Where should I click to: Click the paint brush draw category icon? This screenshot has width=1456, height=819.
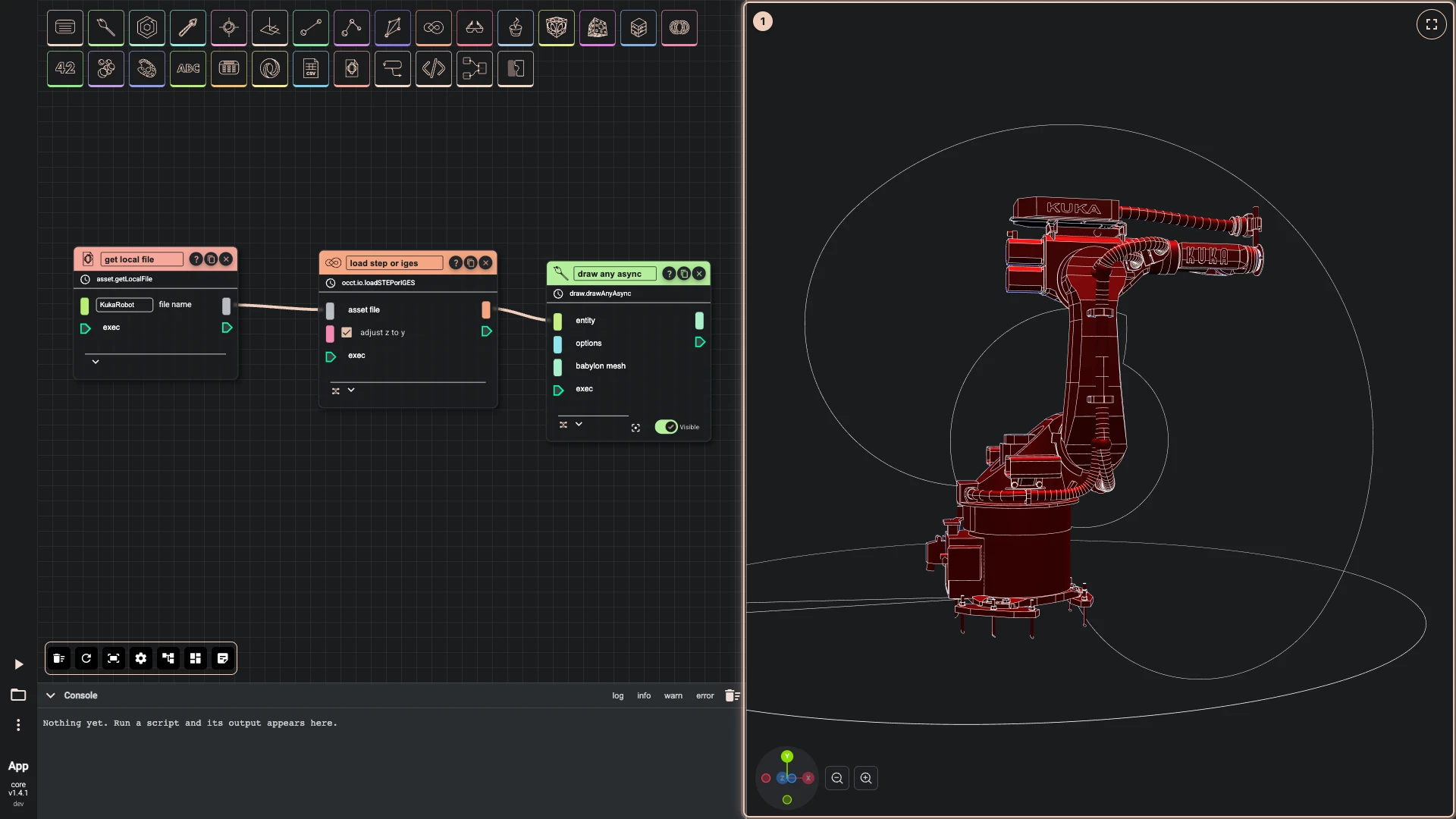pyautogui.click(x=106, y=28)
